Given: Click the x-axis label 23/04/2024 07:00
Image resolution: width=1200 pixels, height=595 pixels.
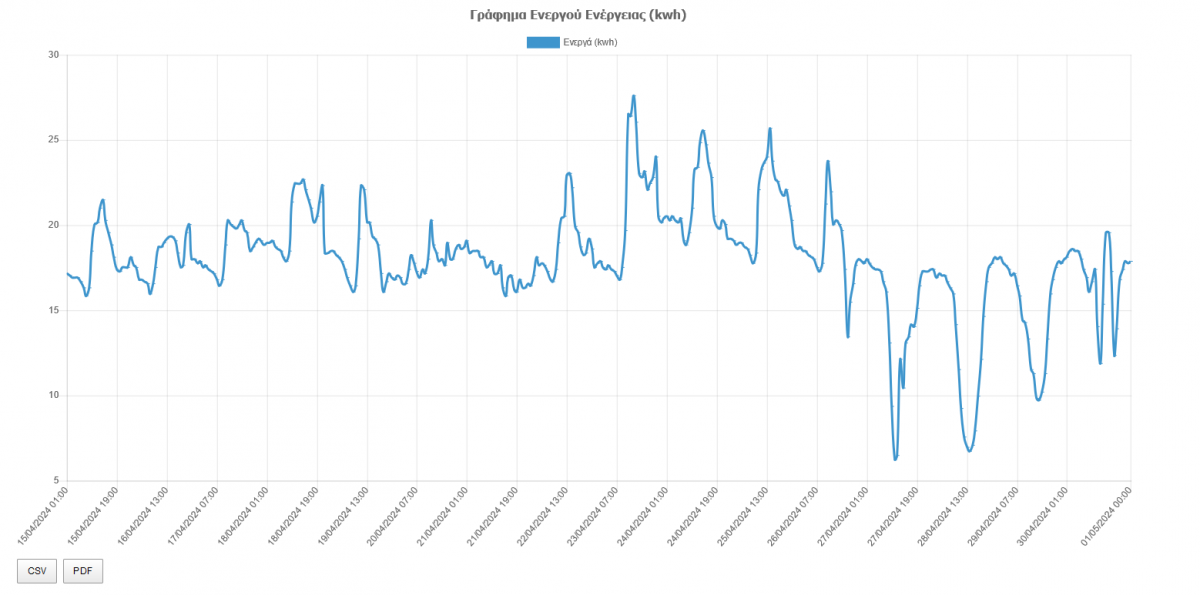Looking at the screenshot, I should 595,515.
